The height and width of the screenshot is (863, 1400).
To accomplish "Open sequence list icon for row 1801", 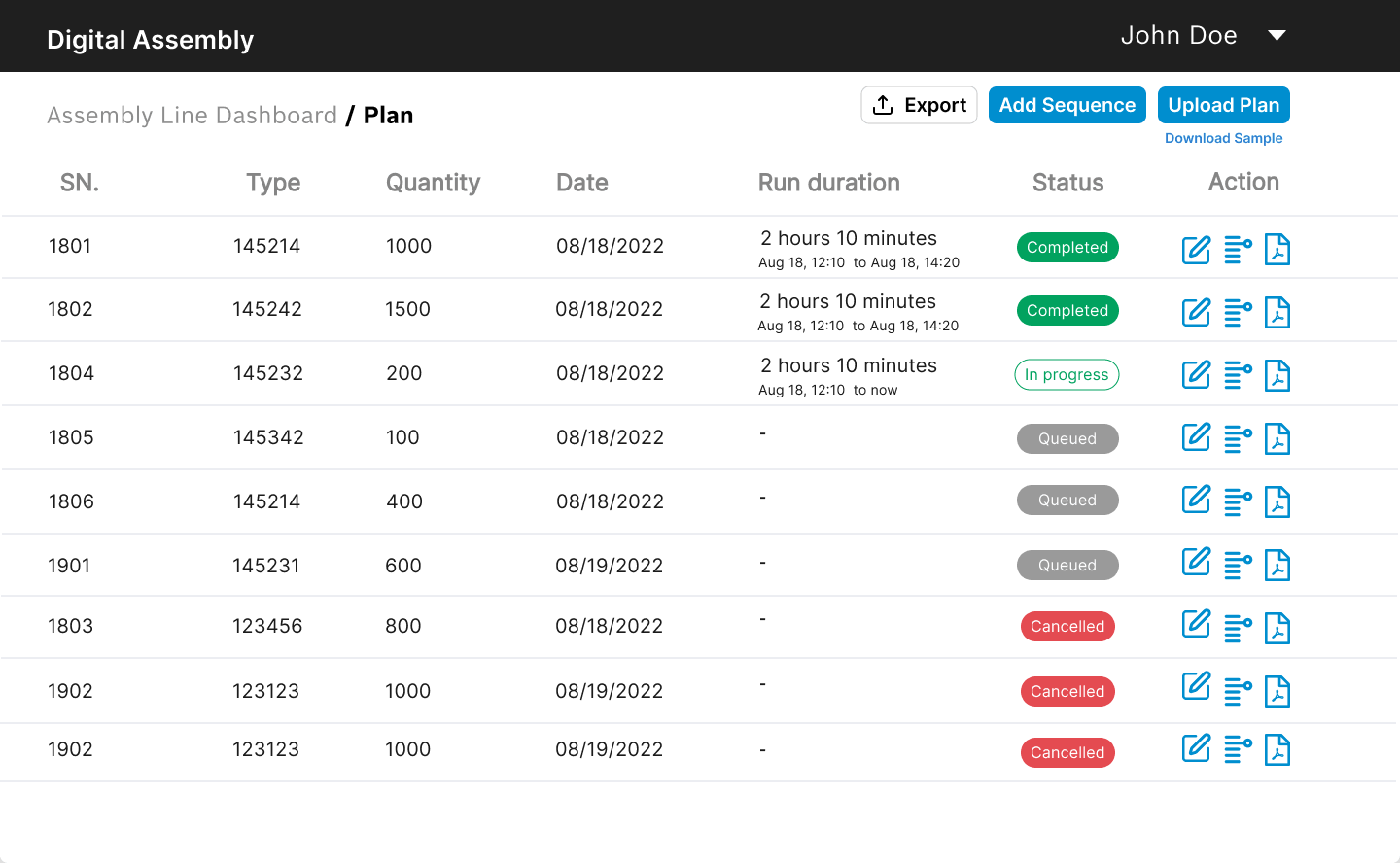I will pyautogui.click(x=1237, y=250).
